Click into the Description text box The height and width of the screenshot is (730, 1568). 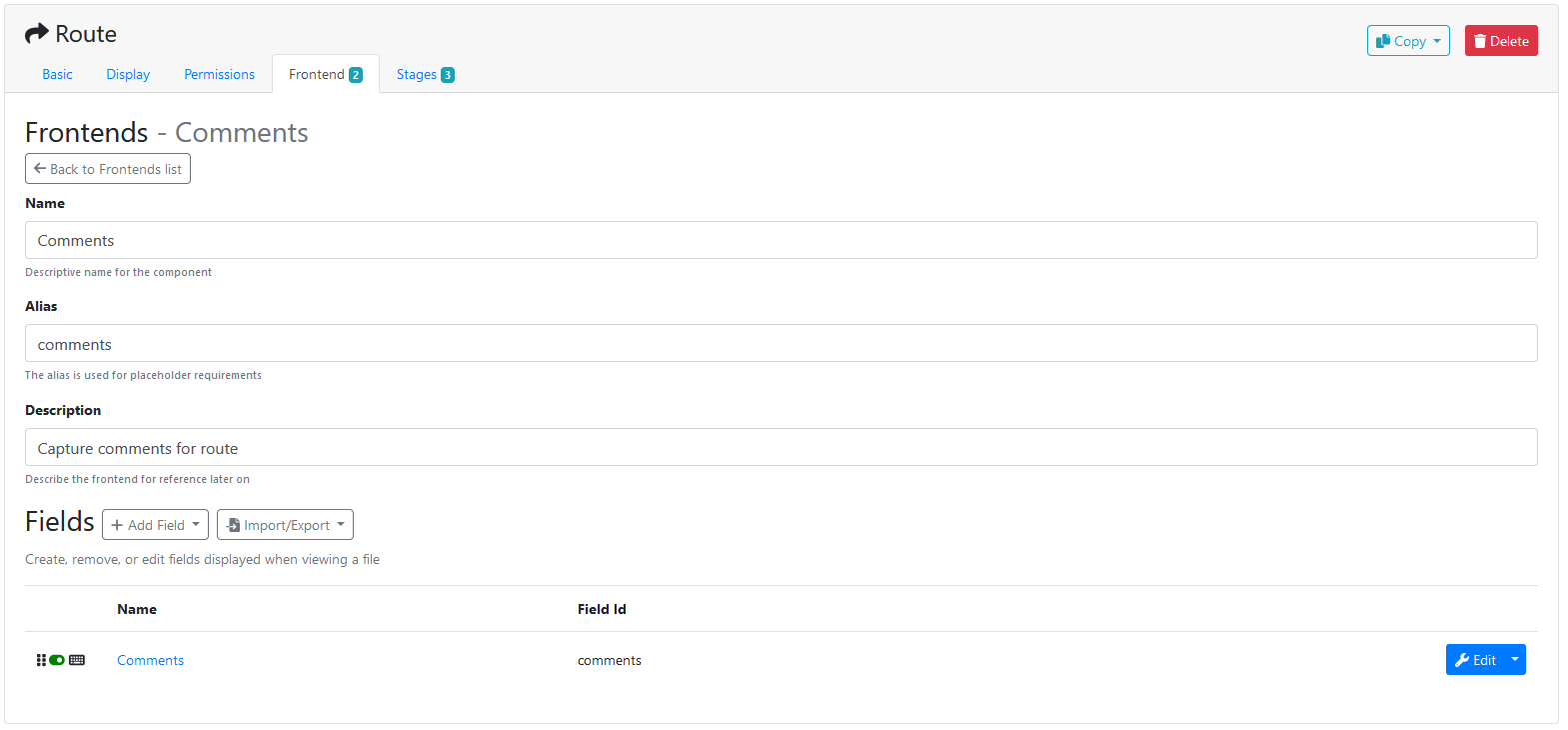pos(781,447)
